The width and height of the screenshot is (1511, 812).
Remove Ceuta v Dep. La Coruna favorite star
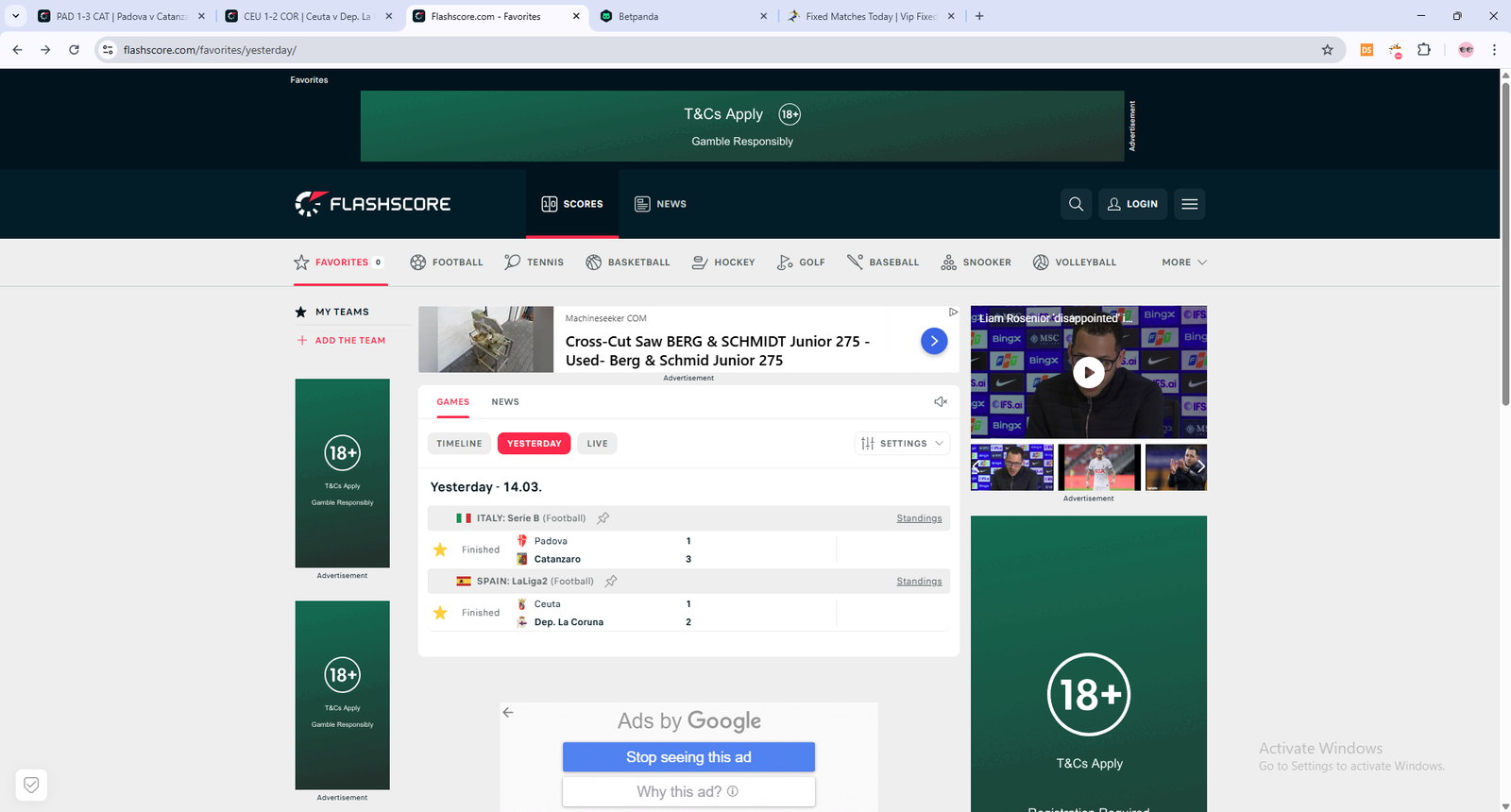pos(440,613)
